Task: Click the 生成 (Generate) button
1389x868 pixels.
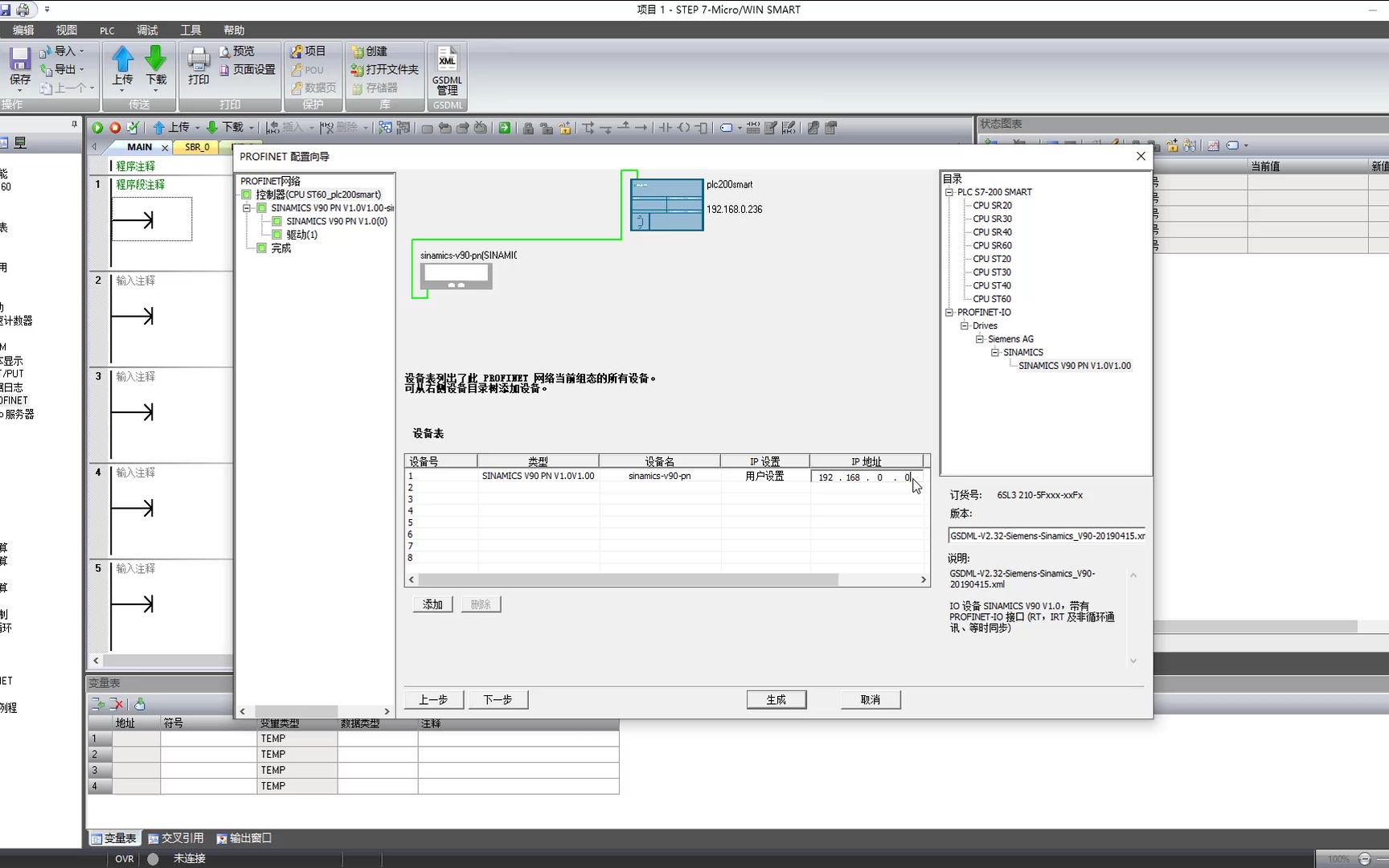Action: [x=776, y=700]
